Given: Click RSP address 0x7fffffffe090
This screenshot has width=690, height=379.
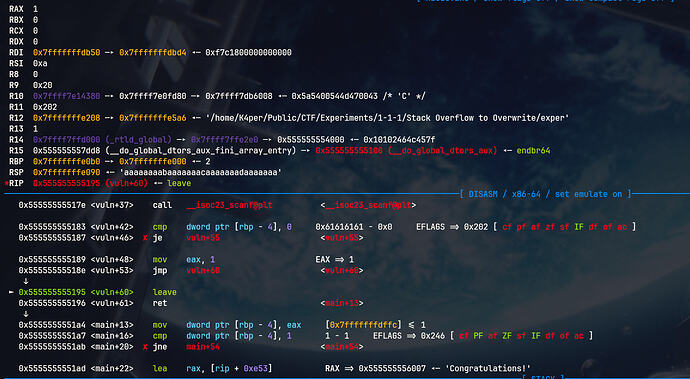Looking at the screenshot, I should tap(66, 172).
